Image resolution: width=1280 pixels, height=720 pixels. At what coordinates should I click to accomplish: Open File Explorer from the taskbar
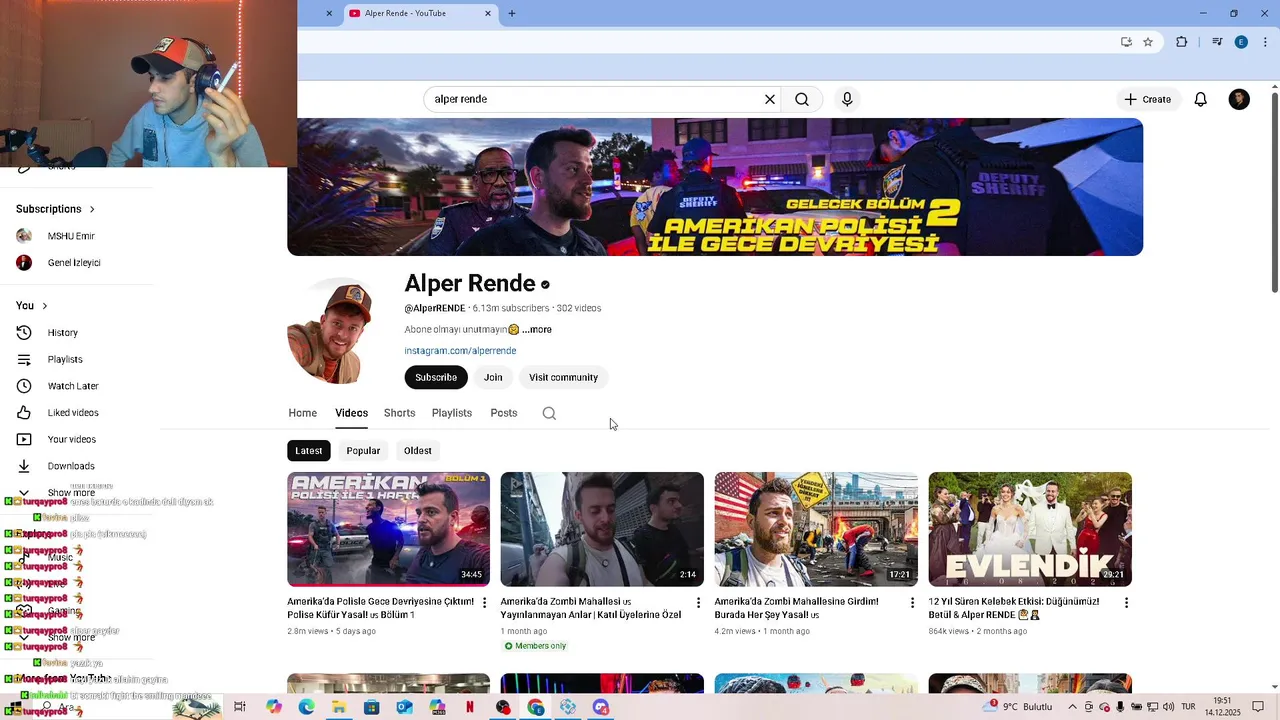[x=339, y=707]
